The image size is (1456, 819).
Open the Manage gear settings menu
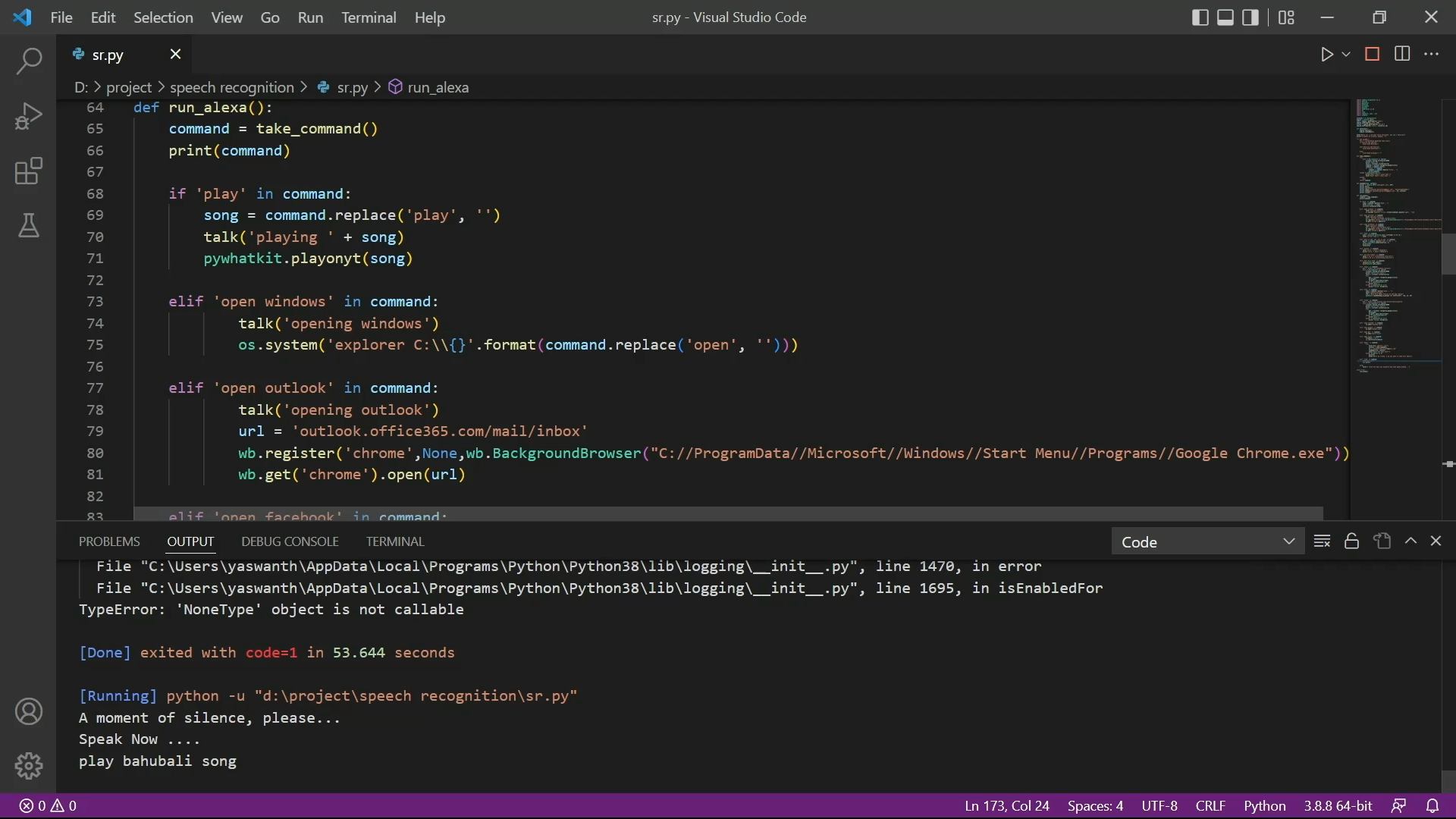point(29,766)
